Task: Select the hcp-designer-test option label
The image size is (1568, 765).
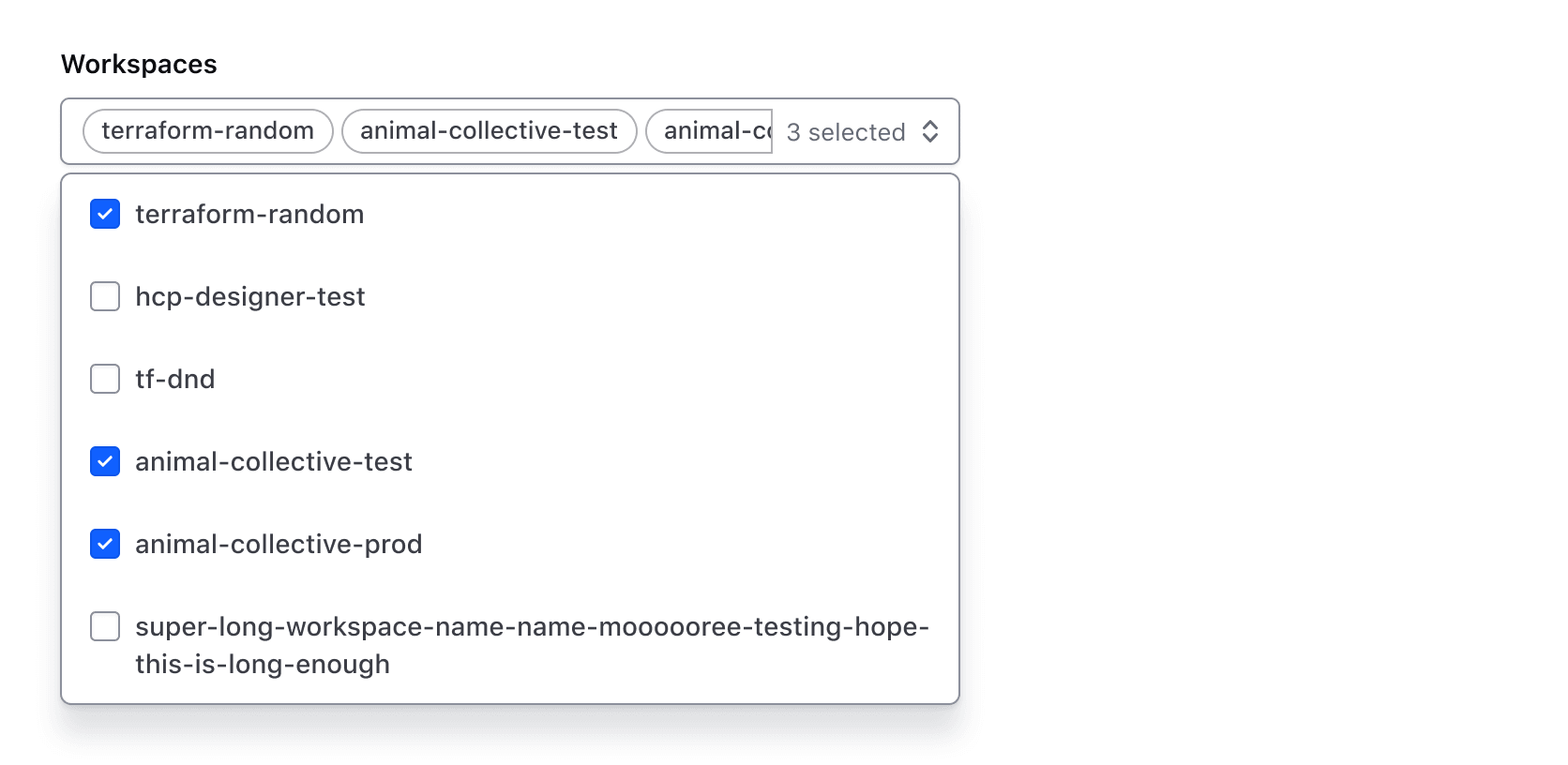Action: pos(249,296)
